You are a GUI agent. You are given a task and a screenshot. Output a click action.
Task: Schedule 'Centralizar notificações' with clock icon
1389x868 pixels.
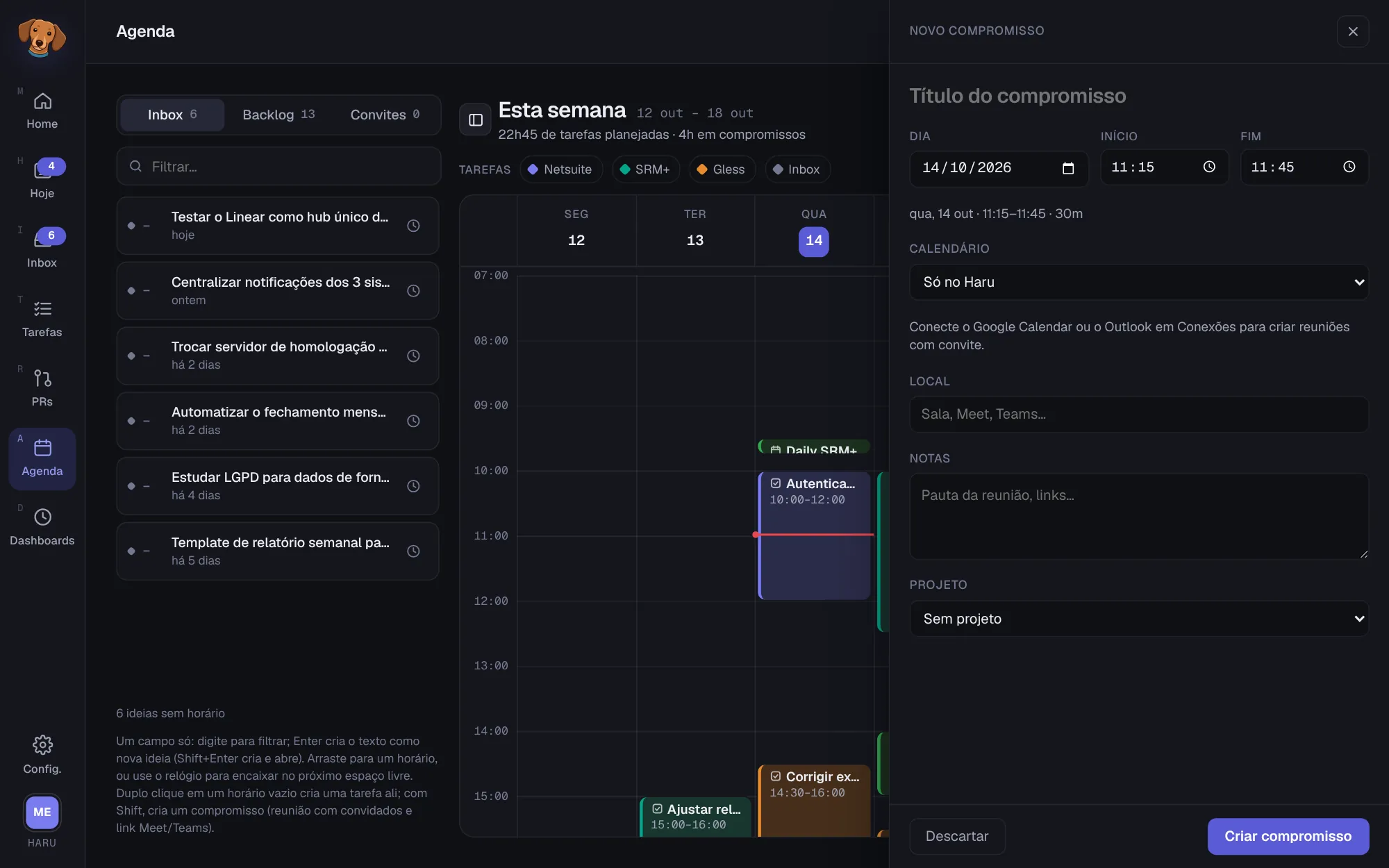[x=413, y=291]
